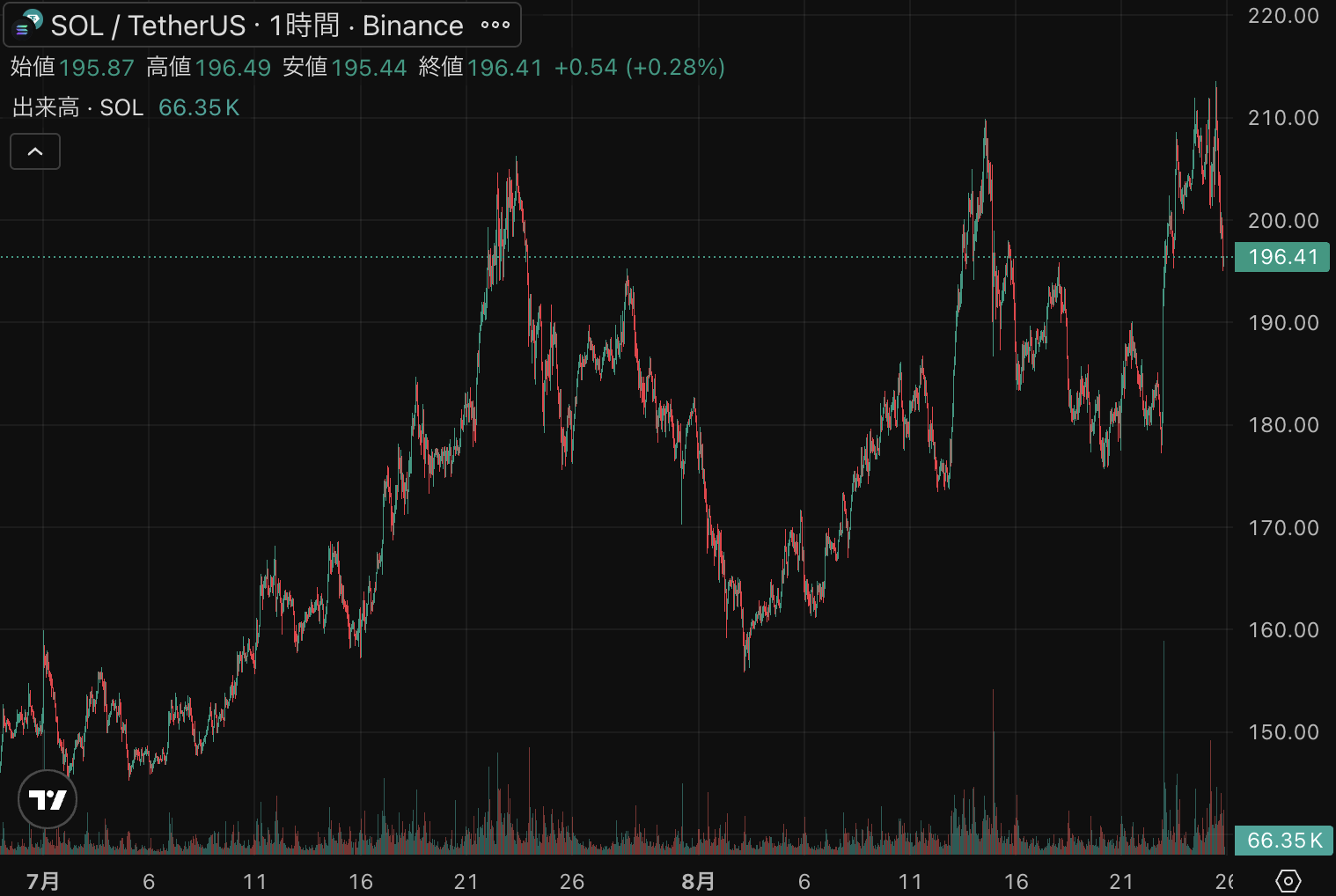
Task: Click the 66.35K volume tag on axis
Action: 1284,841
